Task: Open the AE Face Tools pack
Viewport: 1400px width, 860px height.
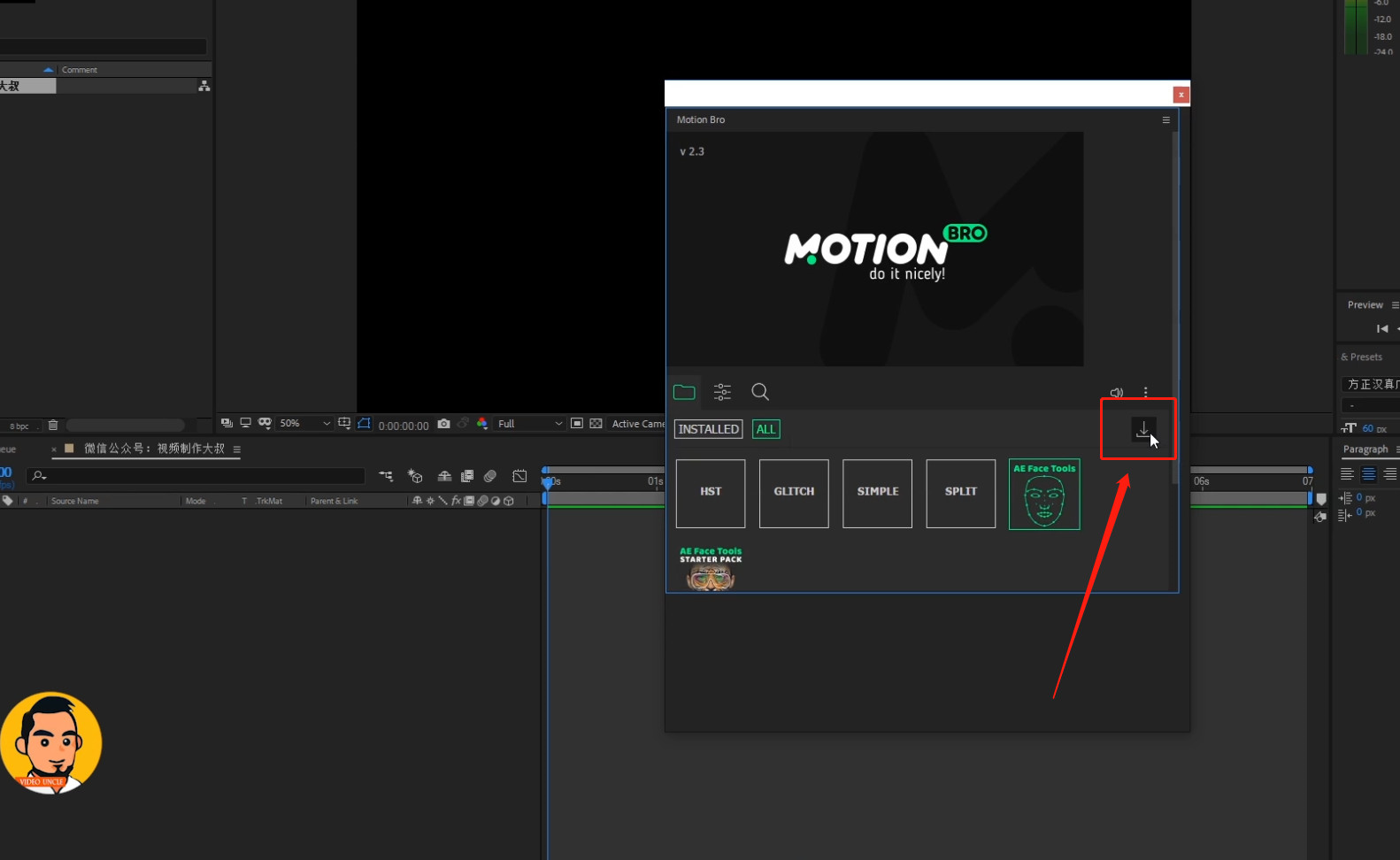Action: coord(1044,494)
